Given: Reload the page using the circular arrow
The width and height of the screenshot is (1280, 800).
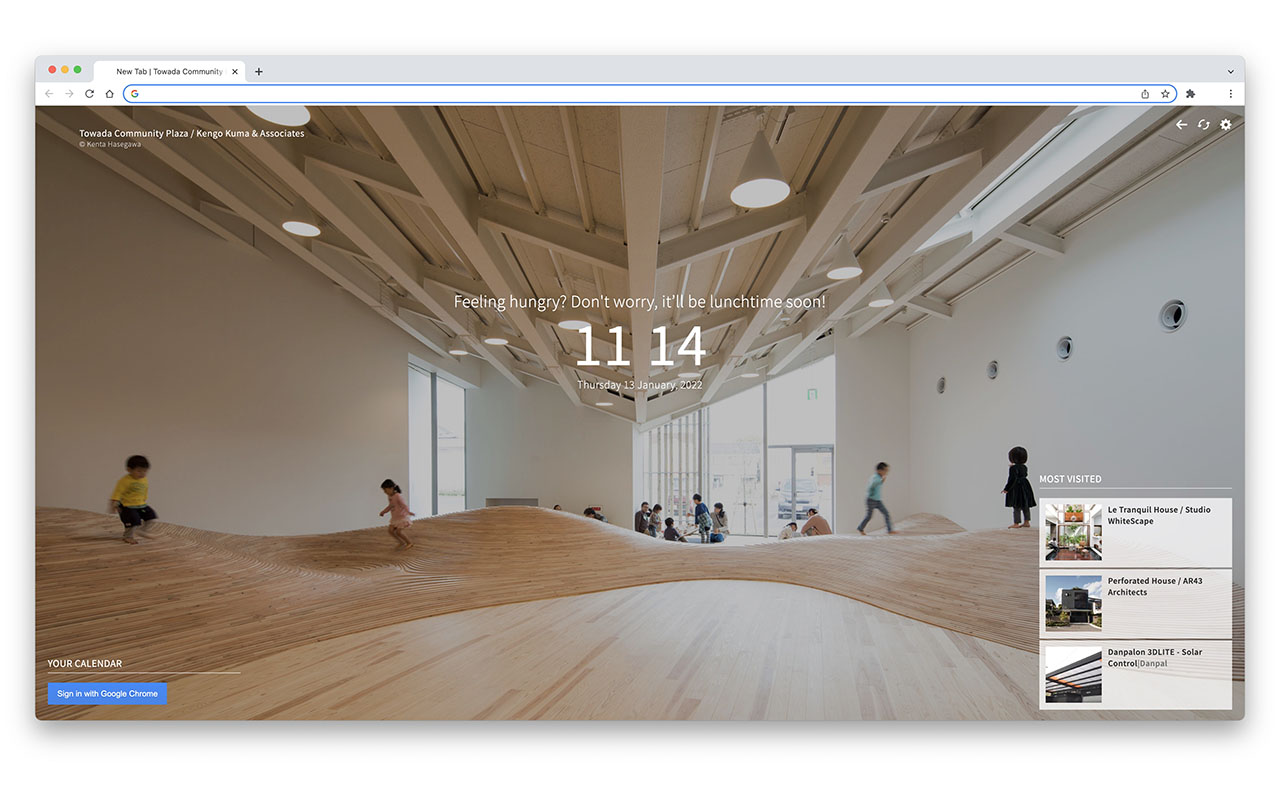Looking at the screenshot, I should [x=88, y=93].
